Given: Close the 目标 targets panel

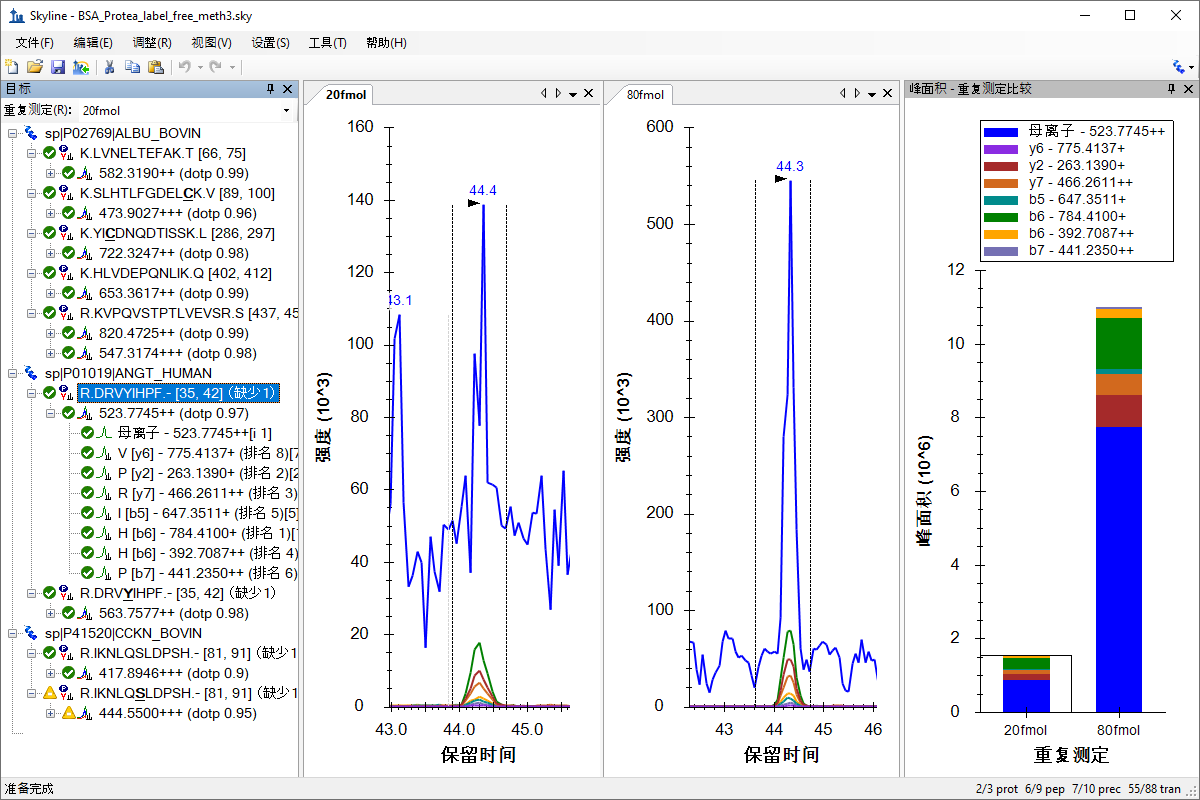Looking at the screenshot, I should (287, 89).
